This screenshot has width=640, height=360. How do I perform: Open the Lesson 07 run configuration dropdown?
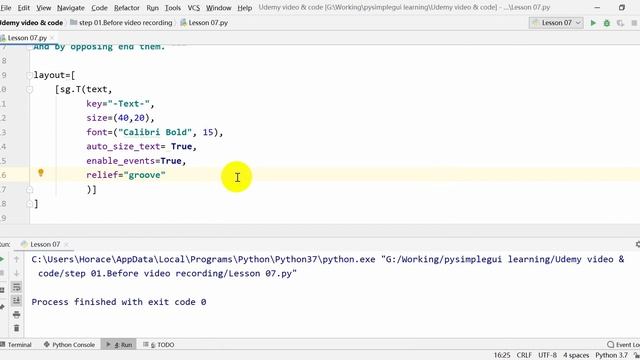[x=556, y=23]
